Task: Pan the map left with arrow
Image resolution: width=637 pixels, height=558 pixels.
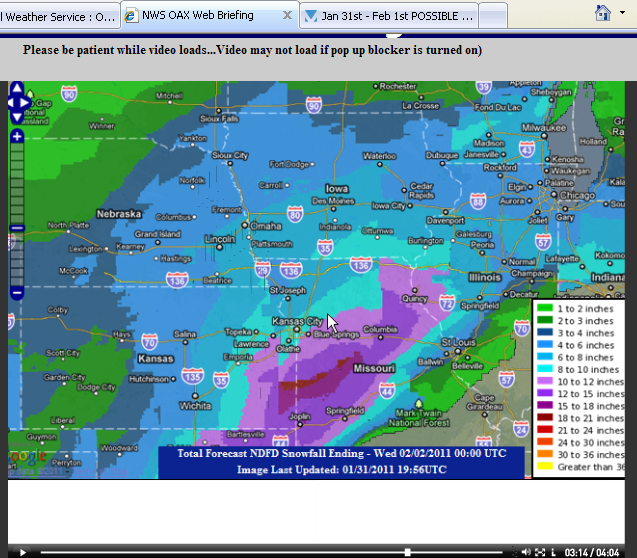Action: (x=10, y=102)
